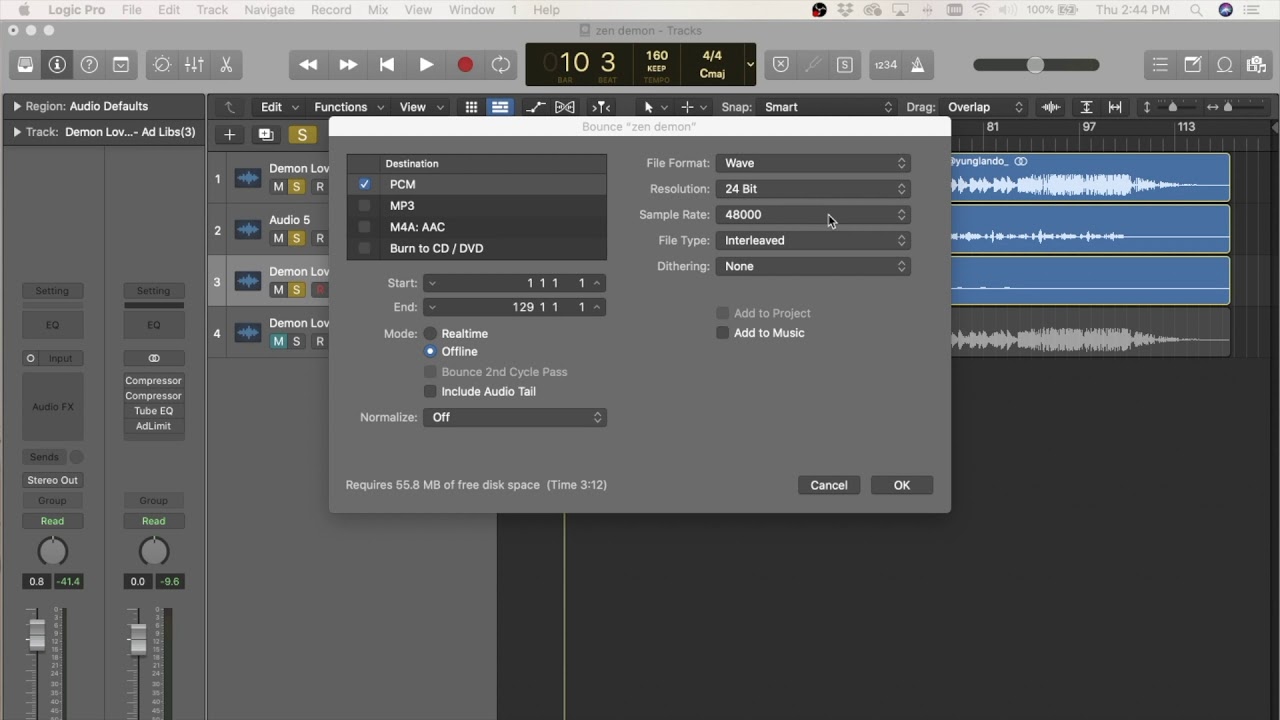Open the media Browsers icon
This screenshot has height=720, width=1280.
coord(1257,65)
